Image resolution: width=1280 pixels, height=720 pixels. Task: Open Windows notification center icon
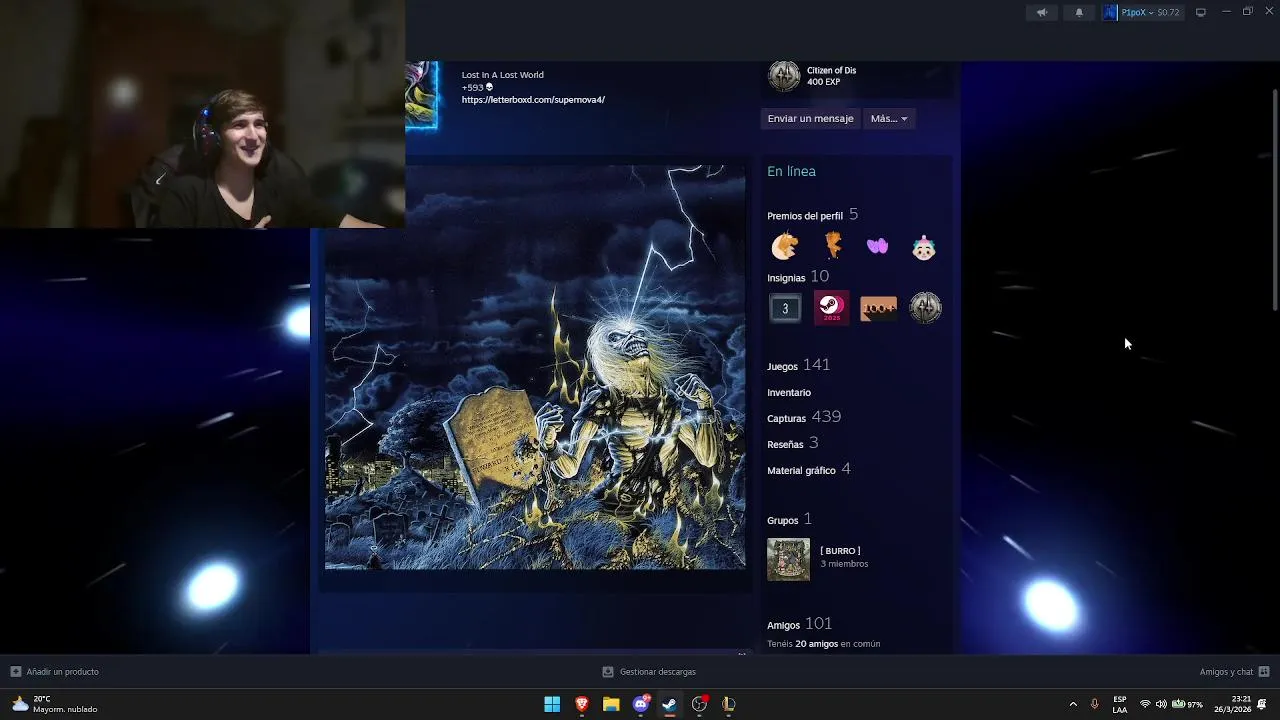tap(1263, 704)
